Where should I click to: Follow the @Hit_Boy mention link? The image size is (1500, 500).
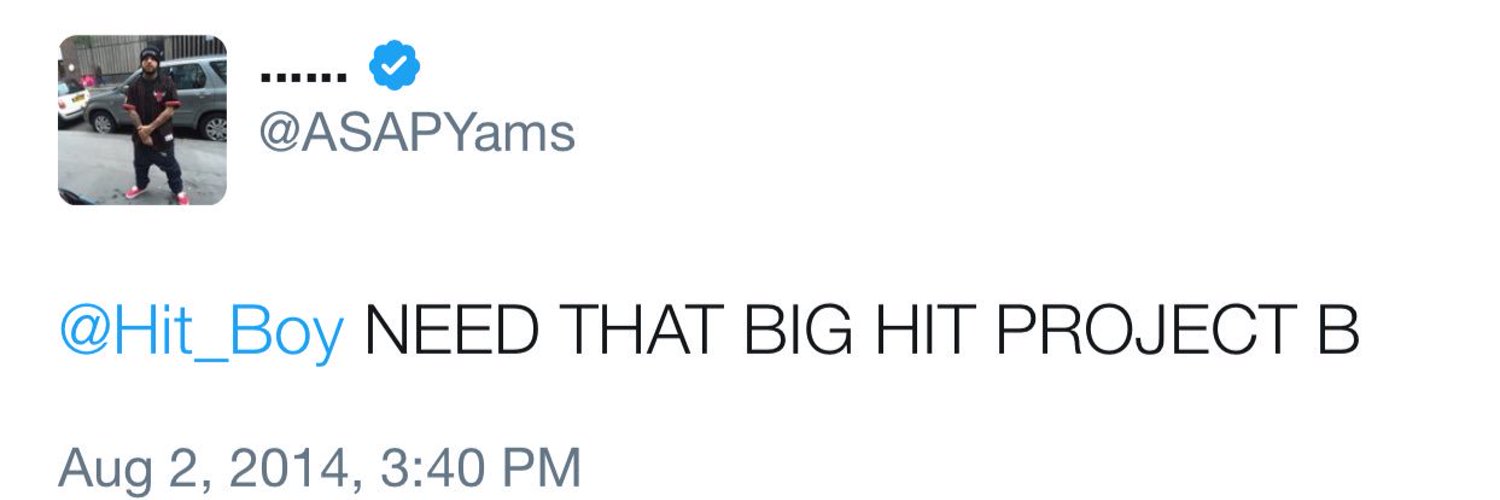(x=201, y=332)
